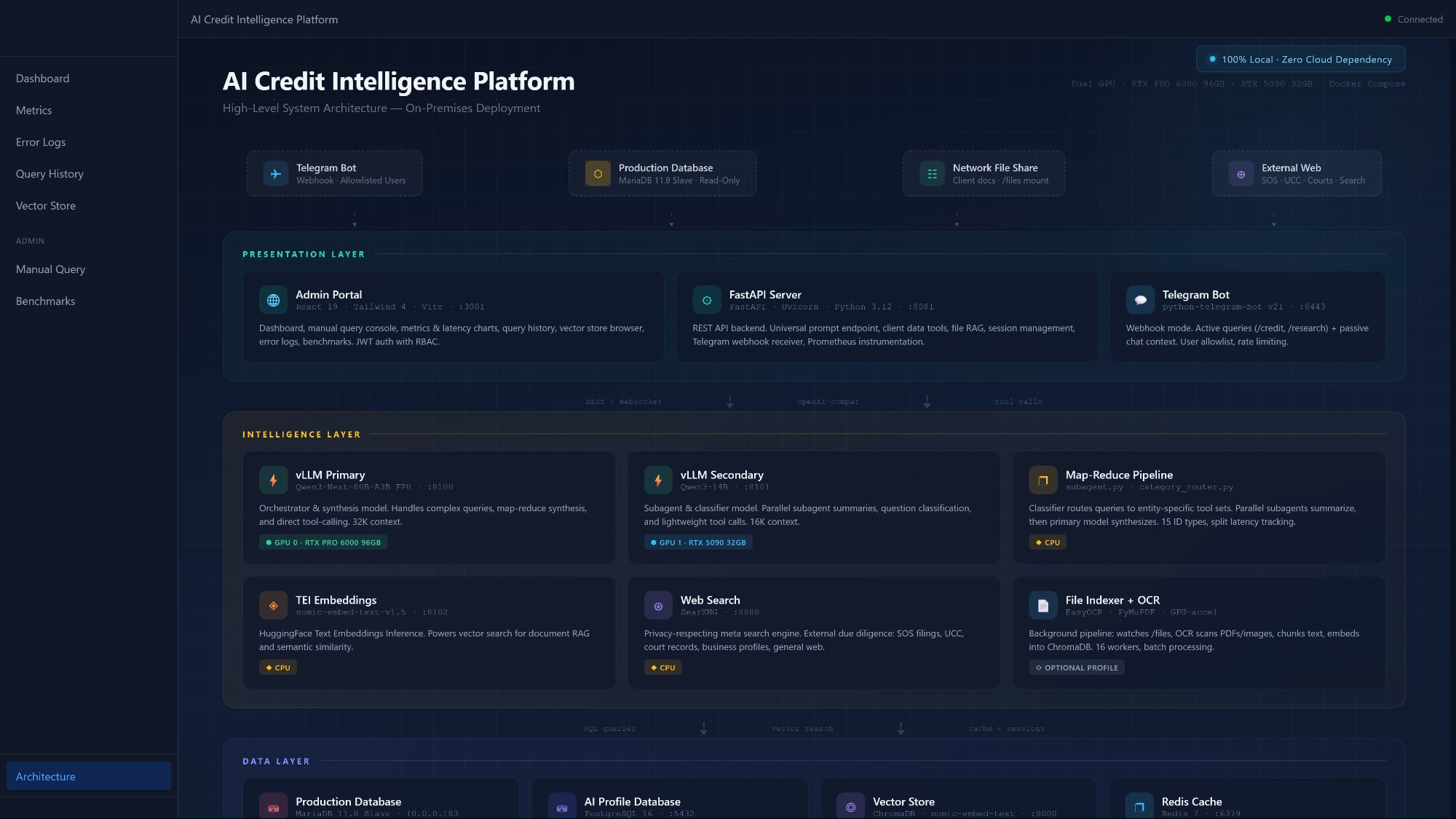Click the Vector Store card icon
Image resolution: width=1456 pixels, height=819 pixels.
click(850, 807)
